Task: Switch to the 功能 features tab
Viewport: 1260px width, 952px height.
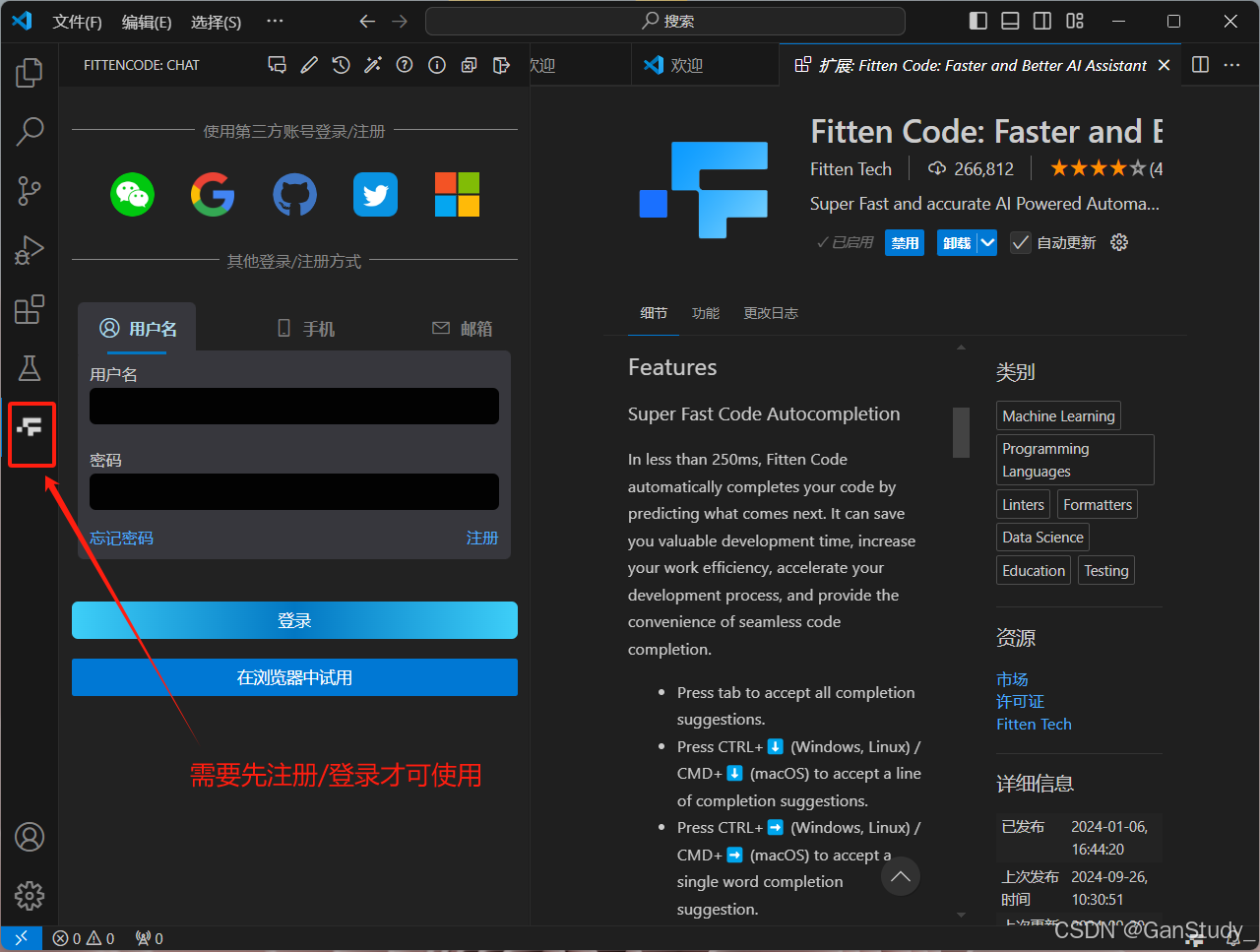Action: (x=706, y=313)
